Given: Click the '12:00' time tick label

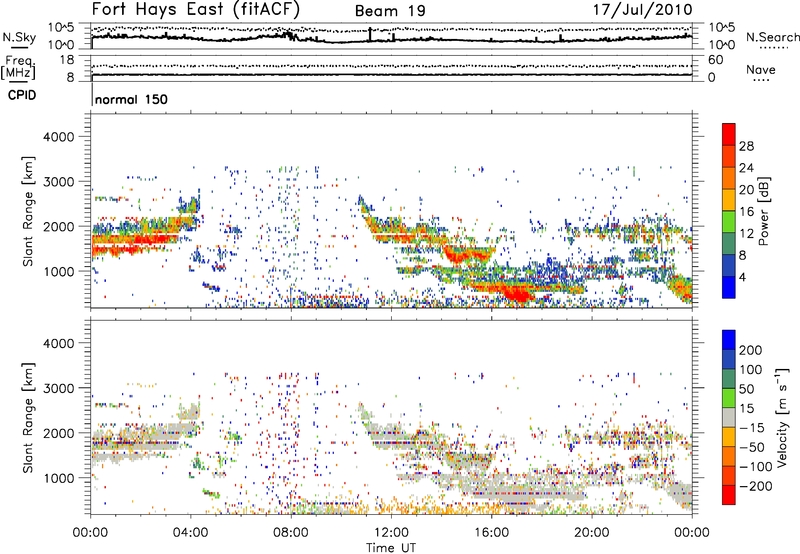Looking at the screenshot, I should coord(391,533).
